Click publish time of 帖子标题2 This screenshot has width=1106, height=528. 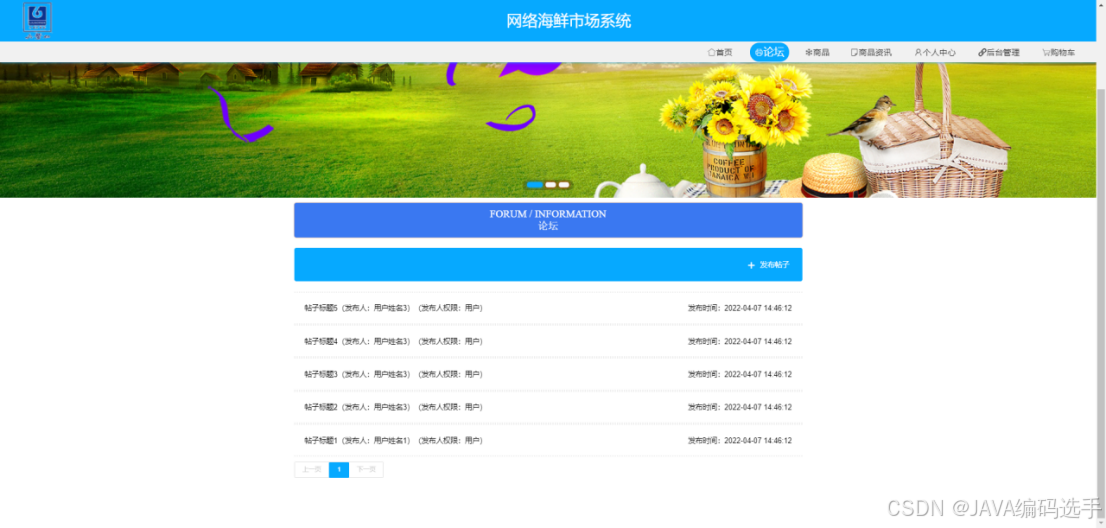740,407
